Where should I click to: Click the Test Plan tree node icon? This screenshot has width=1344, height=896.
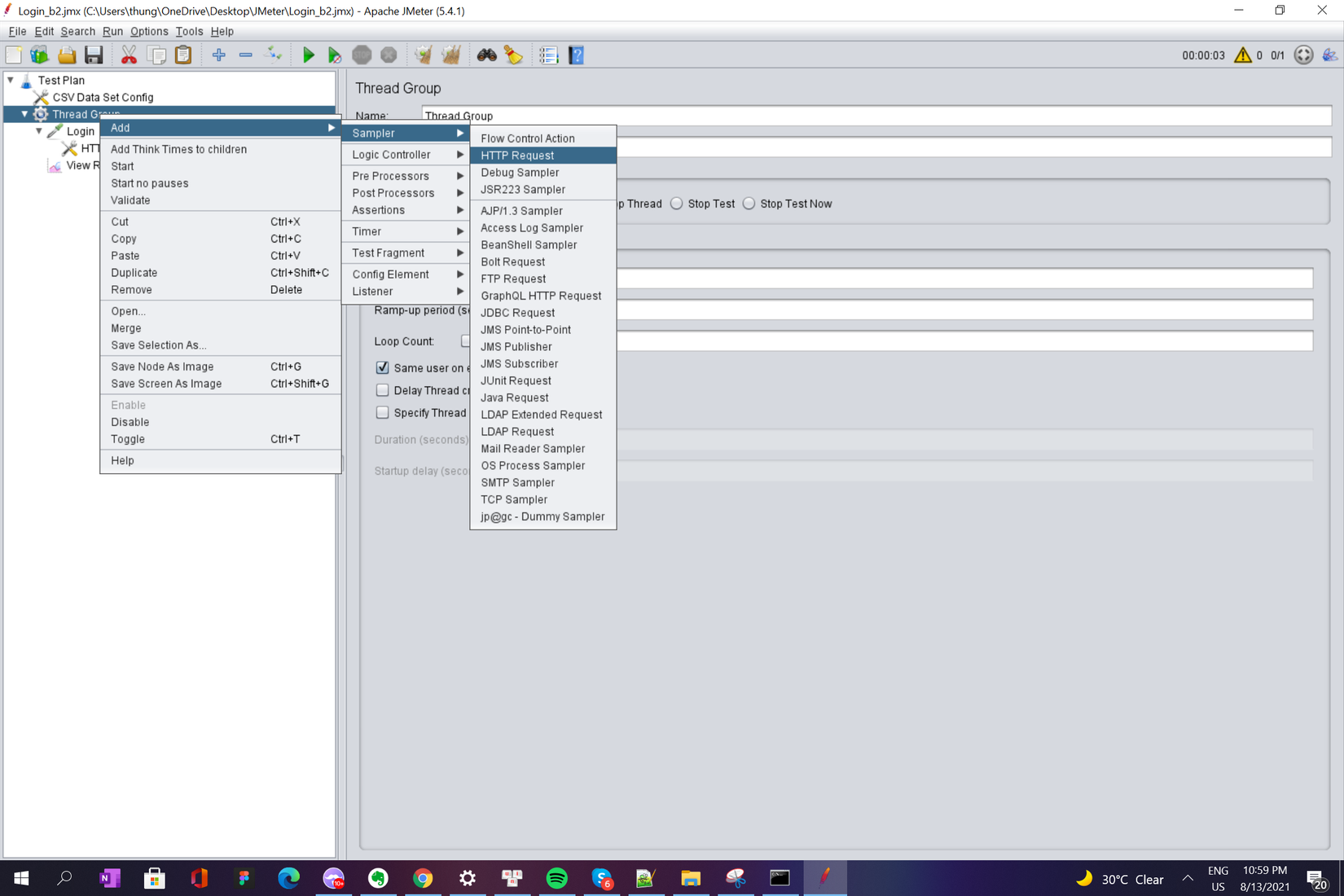tap(26, 81)
